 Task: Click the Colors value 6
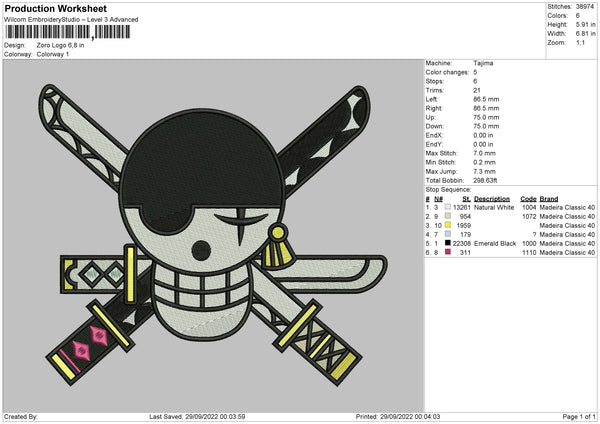[x=578, y=16]
